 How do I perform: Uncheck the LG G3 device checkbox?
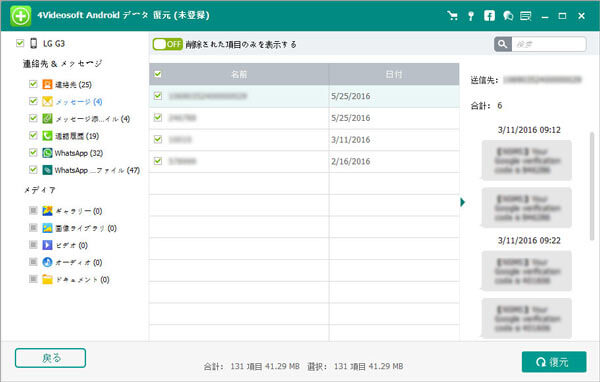[x=20, y=43]
